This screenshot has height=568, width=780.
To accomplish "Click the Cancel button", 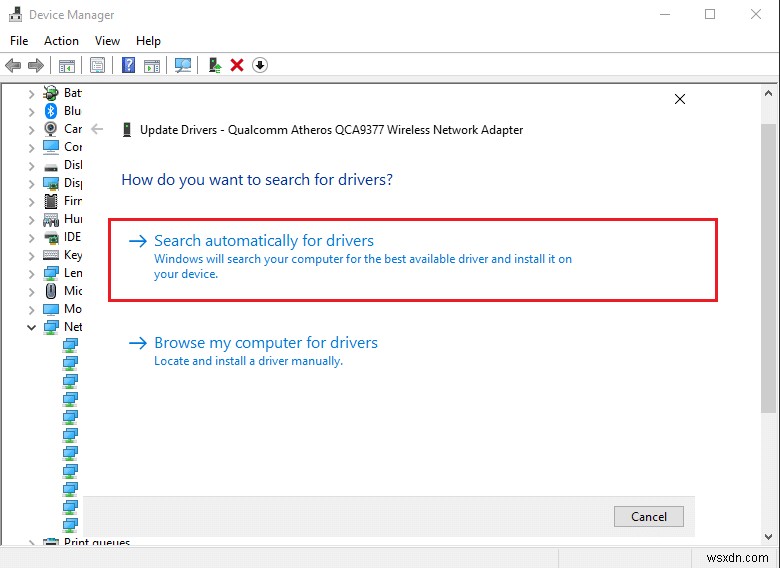I will [649, 516].
